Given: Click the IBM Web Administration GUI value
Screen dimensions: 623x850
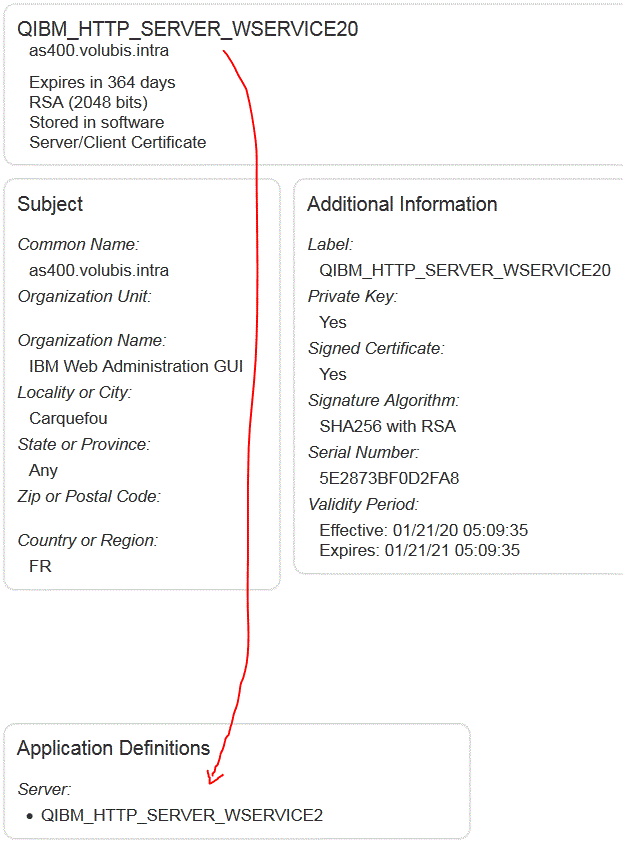Looking at the screenshot, I should [136, 366].
